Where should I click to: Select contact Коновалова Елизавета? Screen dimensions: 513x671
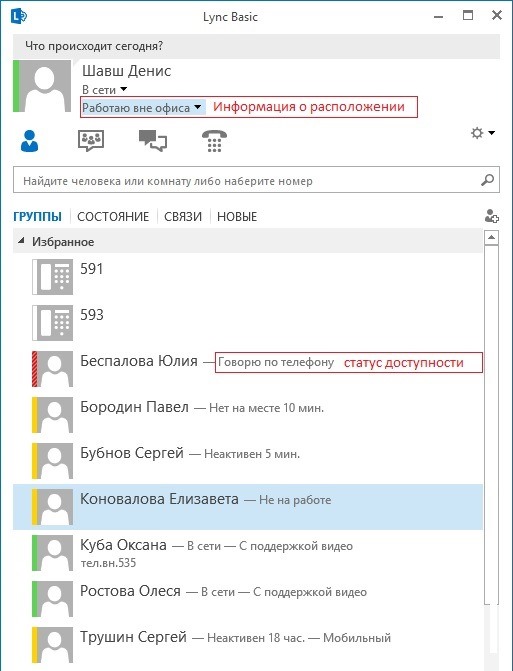248,507
